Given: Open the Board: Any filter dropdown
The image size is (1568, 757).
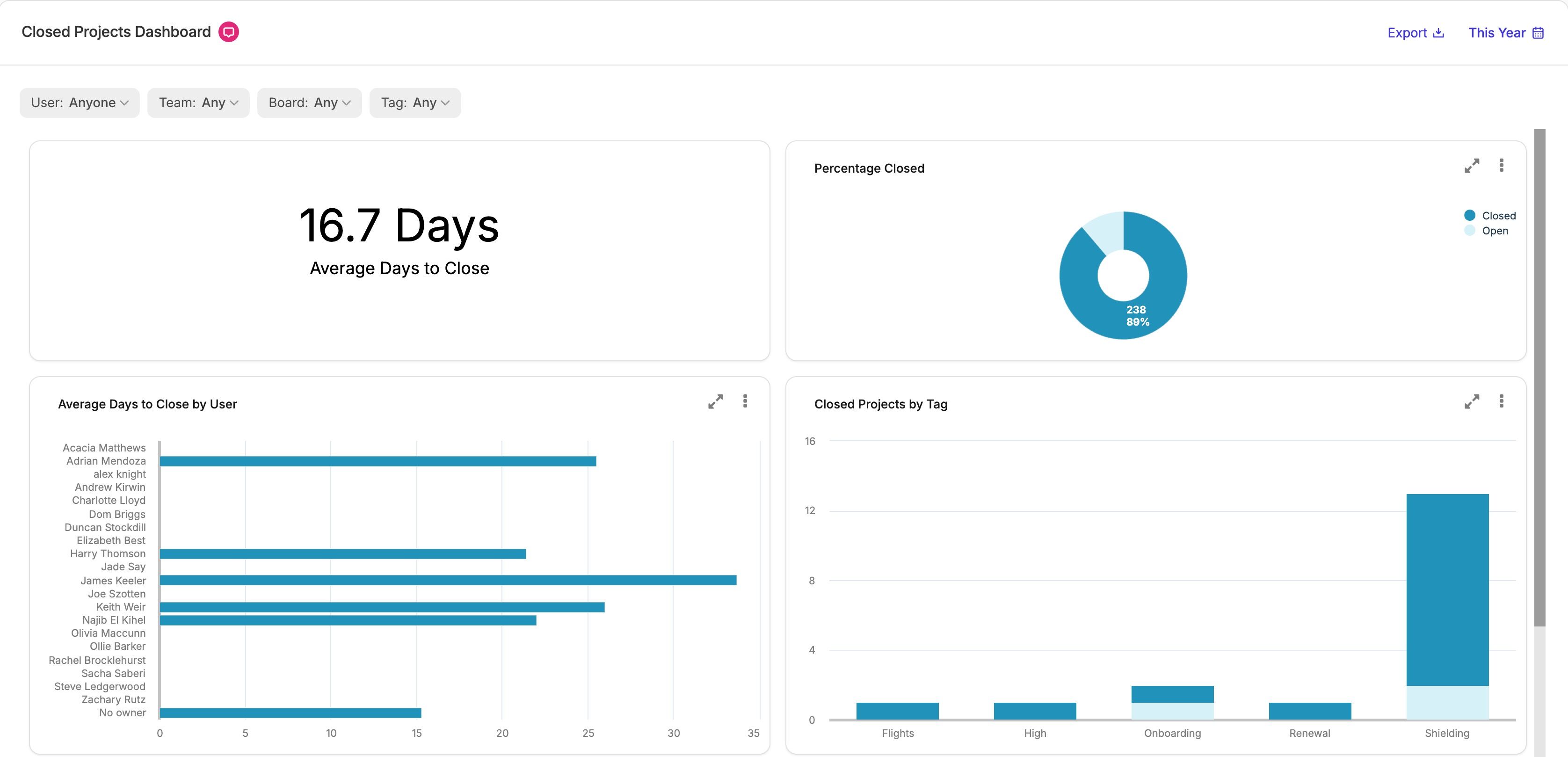Looking at the screenshot, I should click(x=309, y=103).
